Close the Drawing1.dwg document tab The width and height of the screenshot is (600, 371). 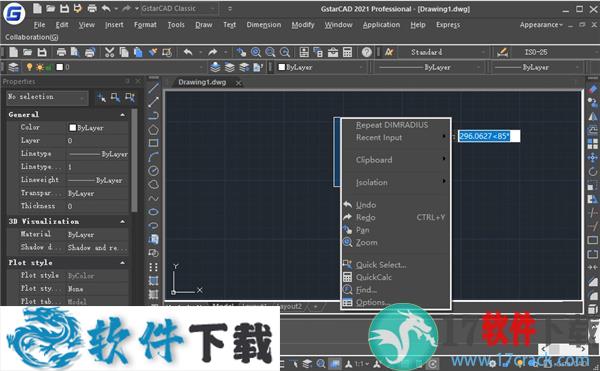pyautogui.click(x=238, y=83)
